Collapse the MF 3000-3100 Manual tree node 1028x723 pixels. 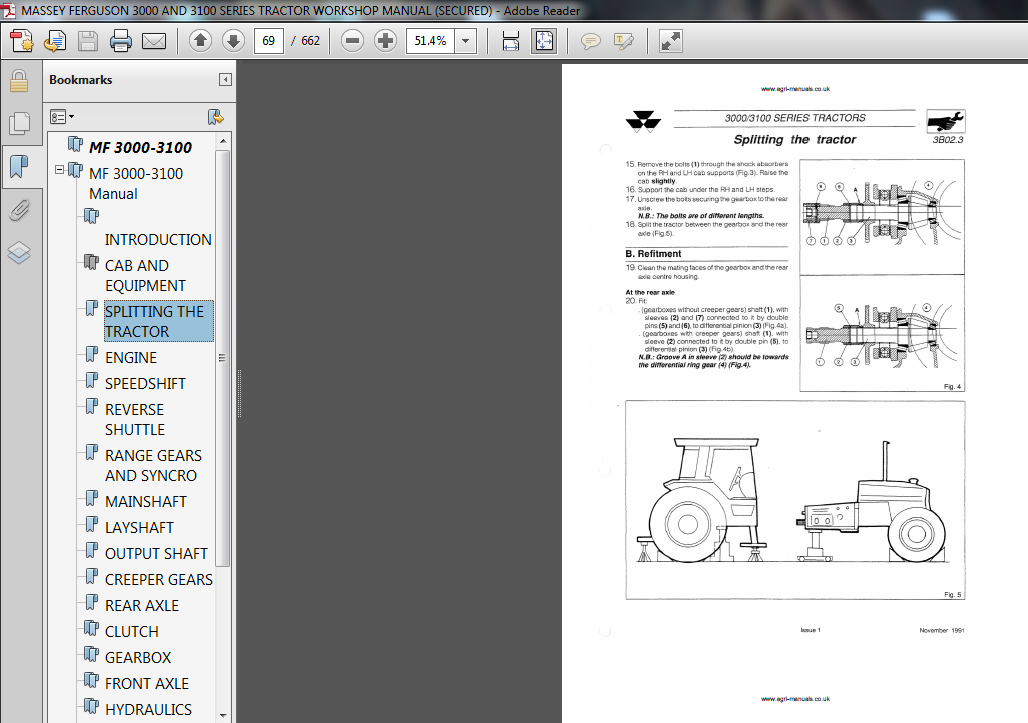pyautogui.click(x=60, y=170)
